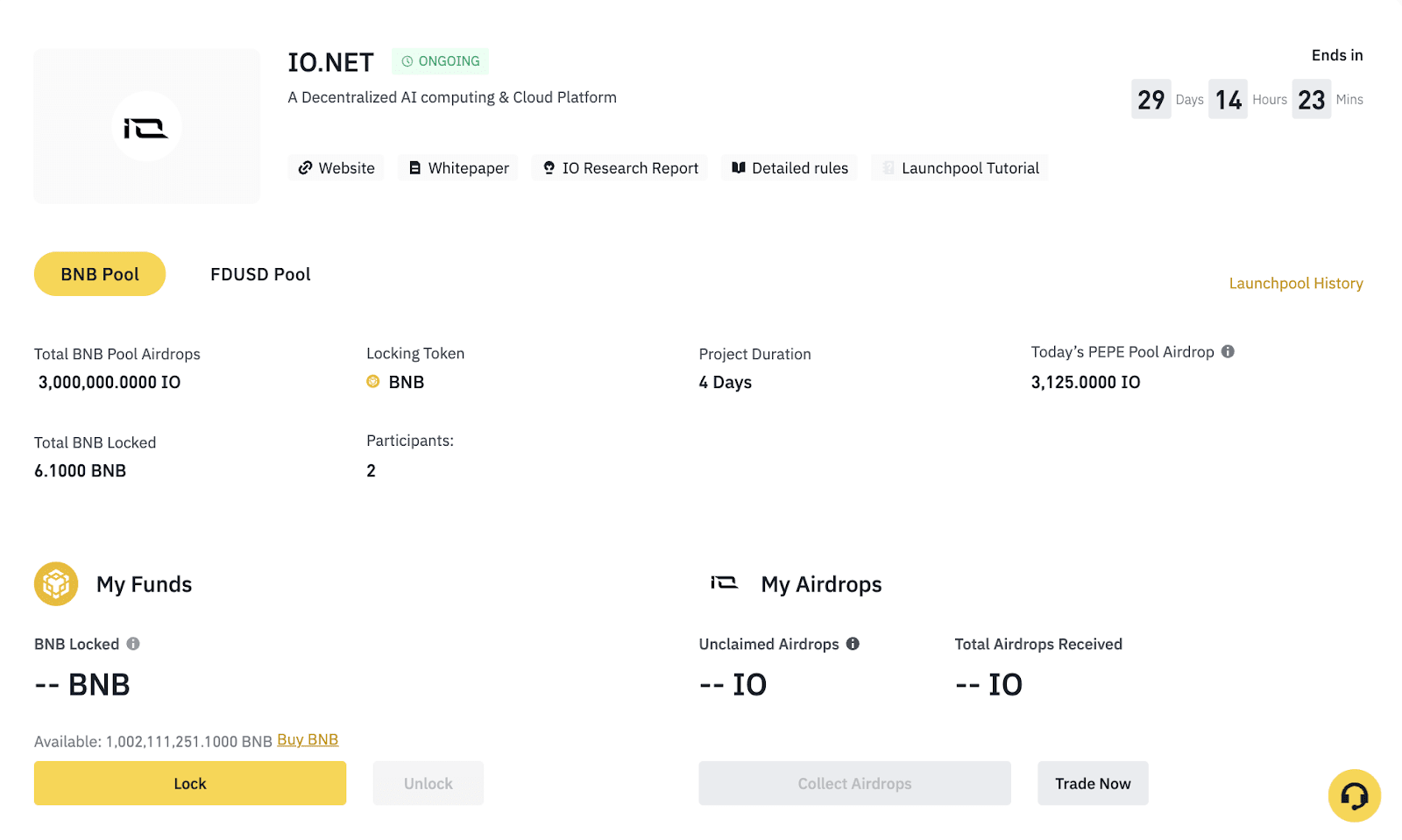
Task: Click the IO logo beside My Airdrops
Action: (x=724, y=583)
